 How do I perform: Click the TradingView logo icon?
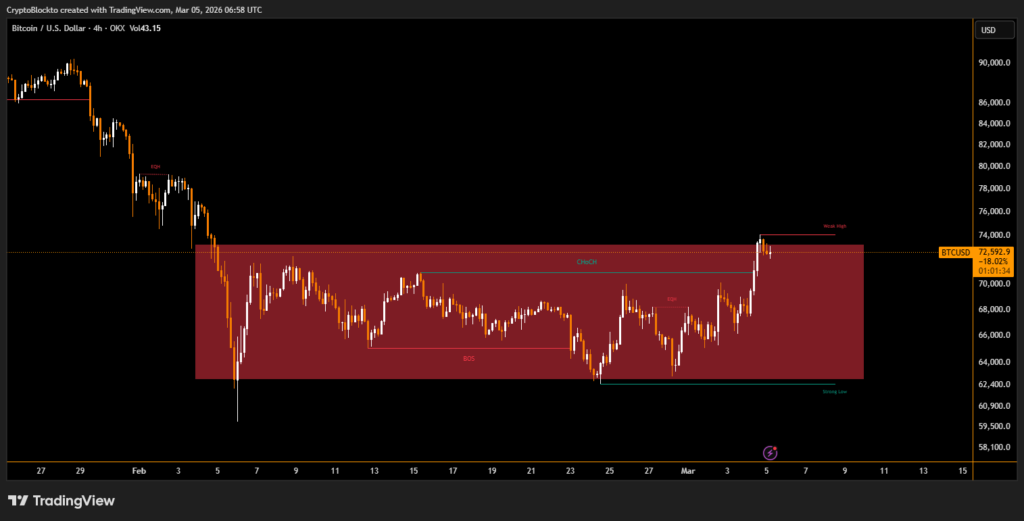click(x=18, y=500)
